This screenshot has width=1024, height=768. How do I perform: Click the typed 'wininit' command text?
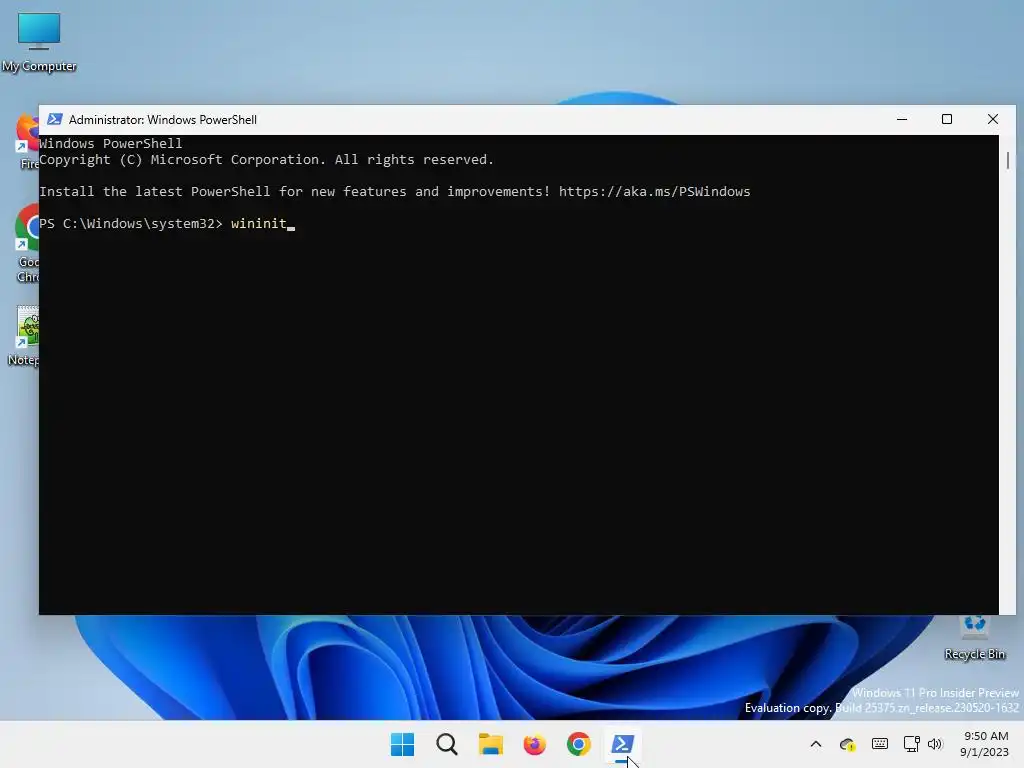(259, 223)
